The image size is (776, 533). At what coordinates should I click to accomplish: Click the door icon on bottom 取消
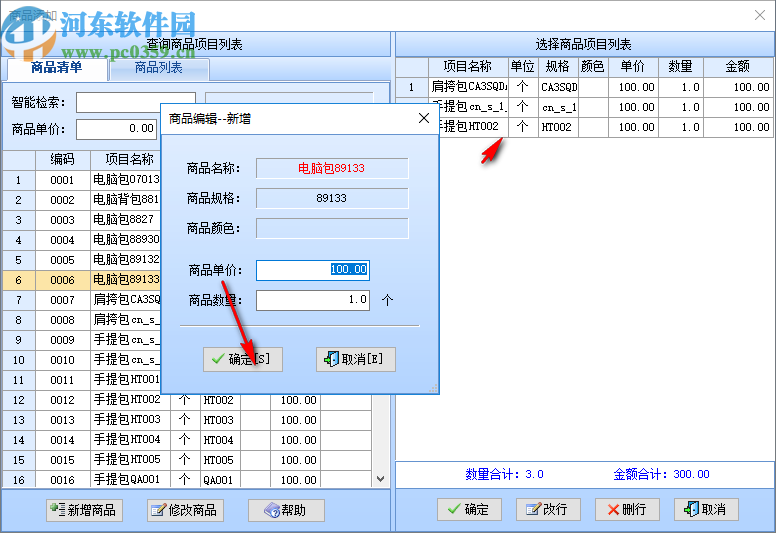tap(691, 509)
